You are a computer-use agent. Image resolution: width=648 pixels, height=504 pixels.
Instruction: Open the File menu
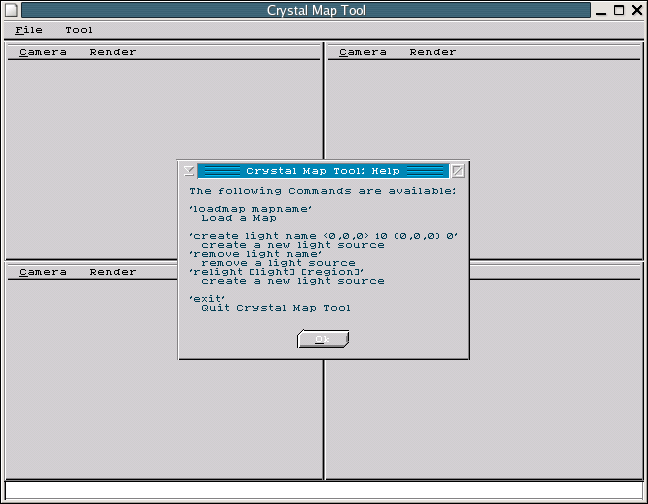coord(29,30)
